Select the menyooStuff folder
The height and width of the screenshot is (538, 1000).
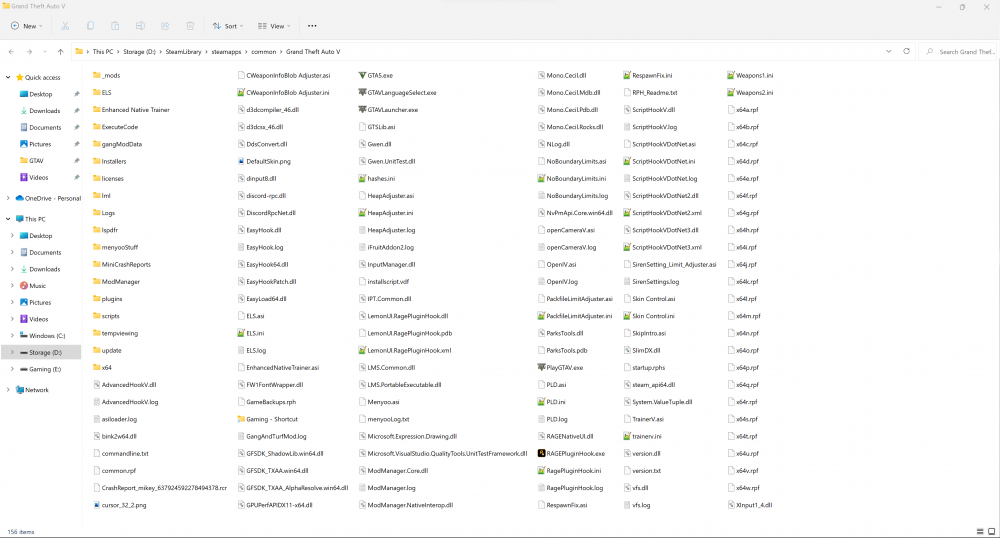pos(119,247)
